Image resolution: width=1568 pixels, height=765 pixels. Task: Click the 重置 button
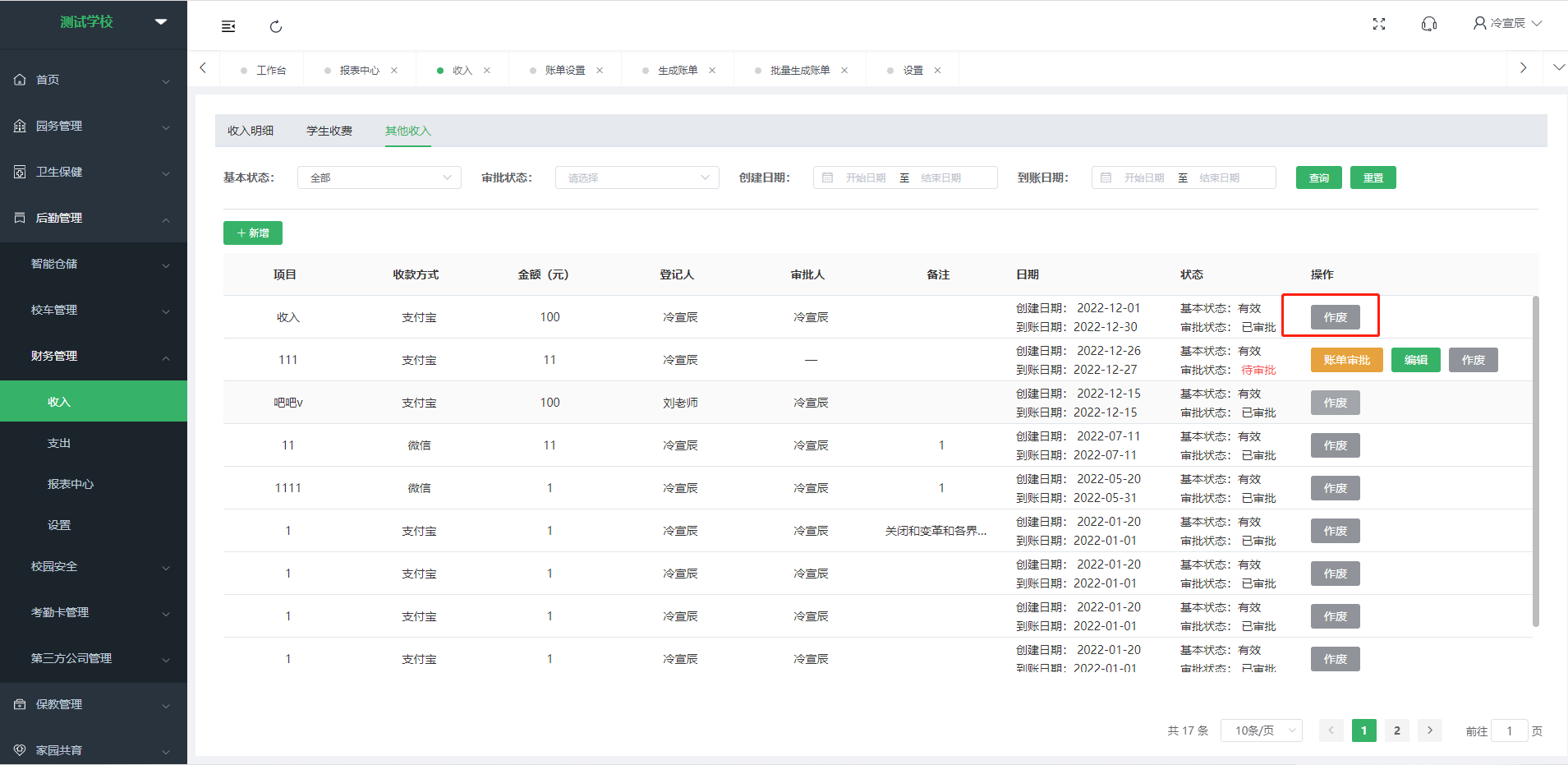(x=1373, y=177)
